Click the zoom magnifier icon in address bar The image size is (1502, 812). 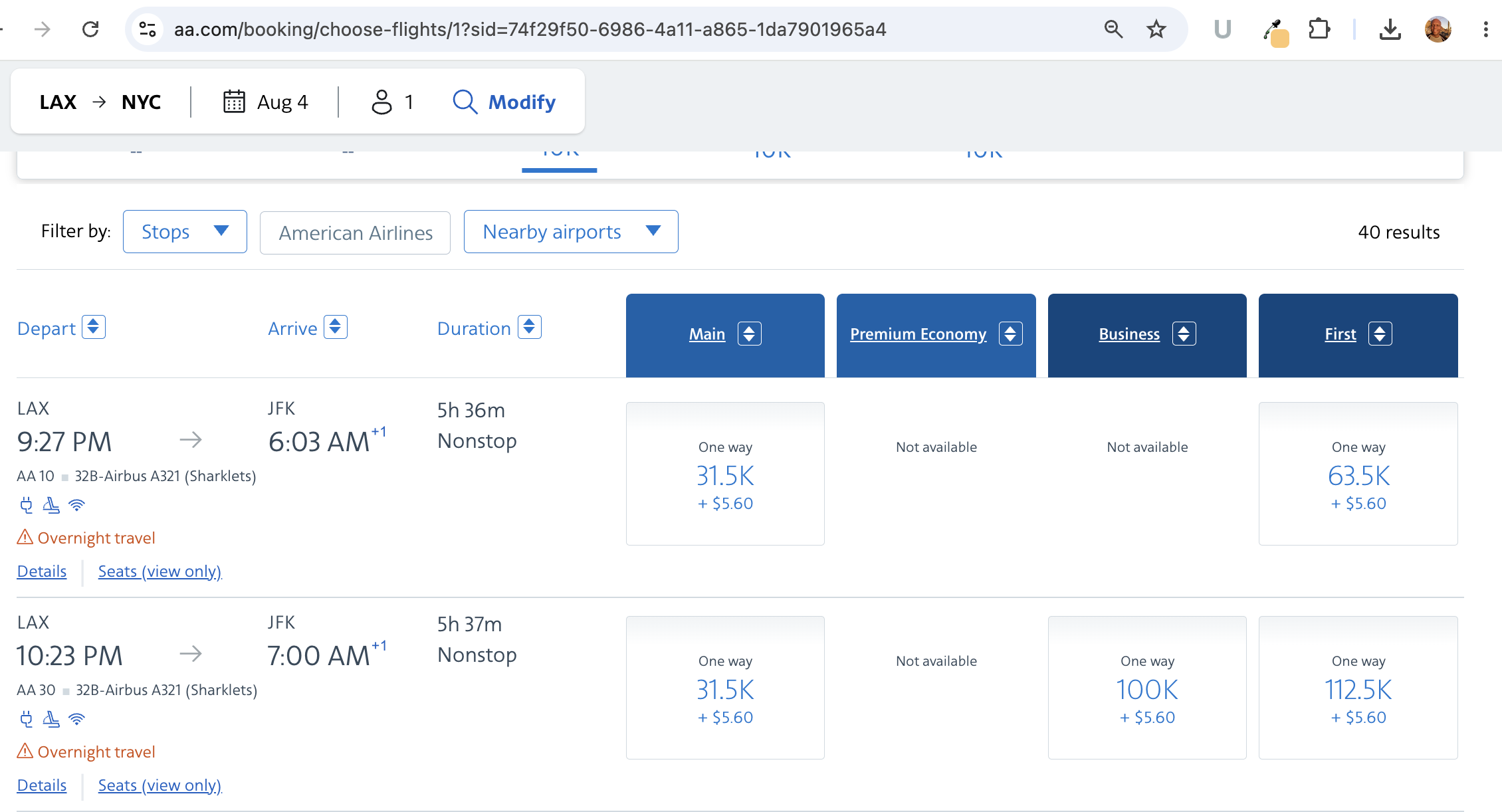click(1113, 29)
